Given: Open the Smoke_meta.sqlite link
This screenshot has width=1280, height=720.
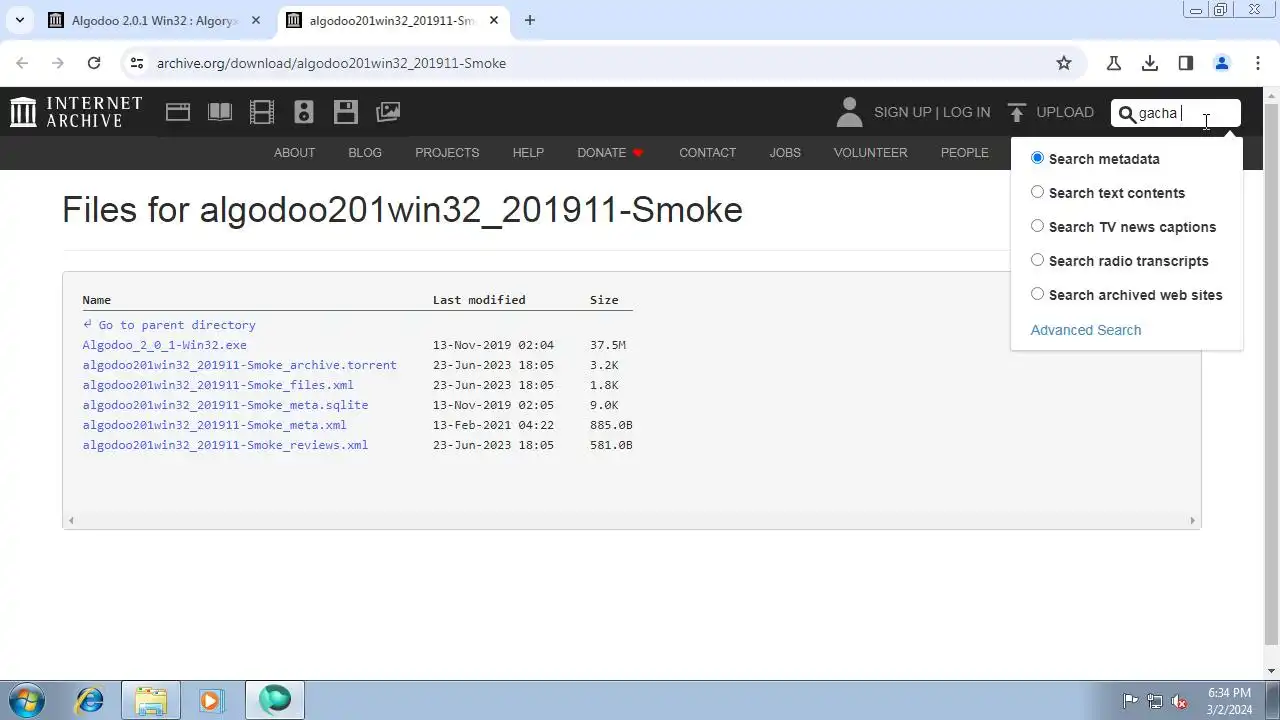Looking at the screenshot, I should tap(225, 405).
